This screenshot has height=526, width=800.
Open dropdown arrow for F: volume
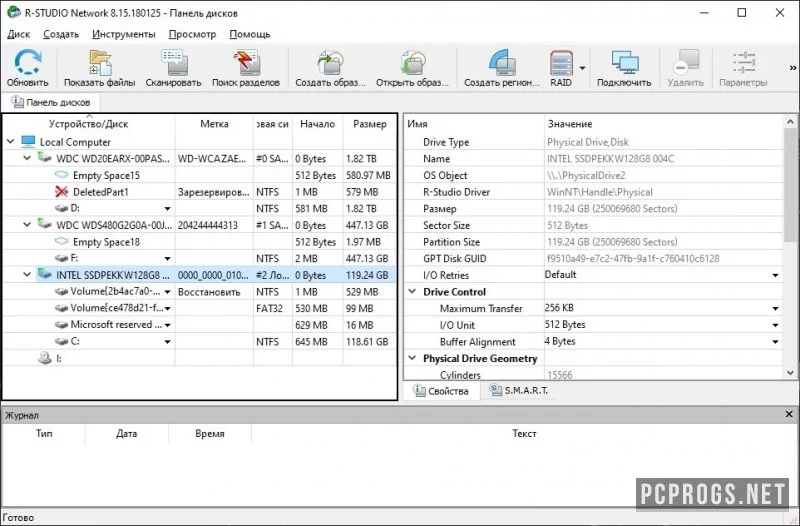(167, 259)
